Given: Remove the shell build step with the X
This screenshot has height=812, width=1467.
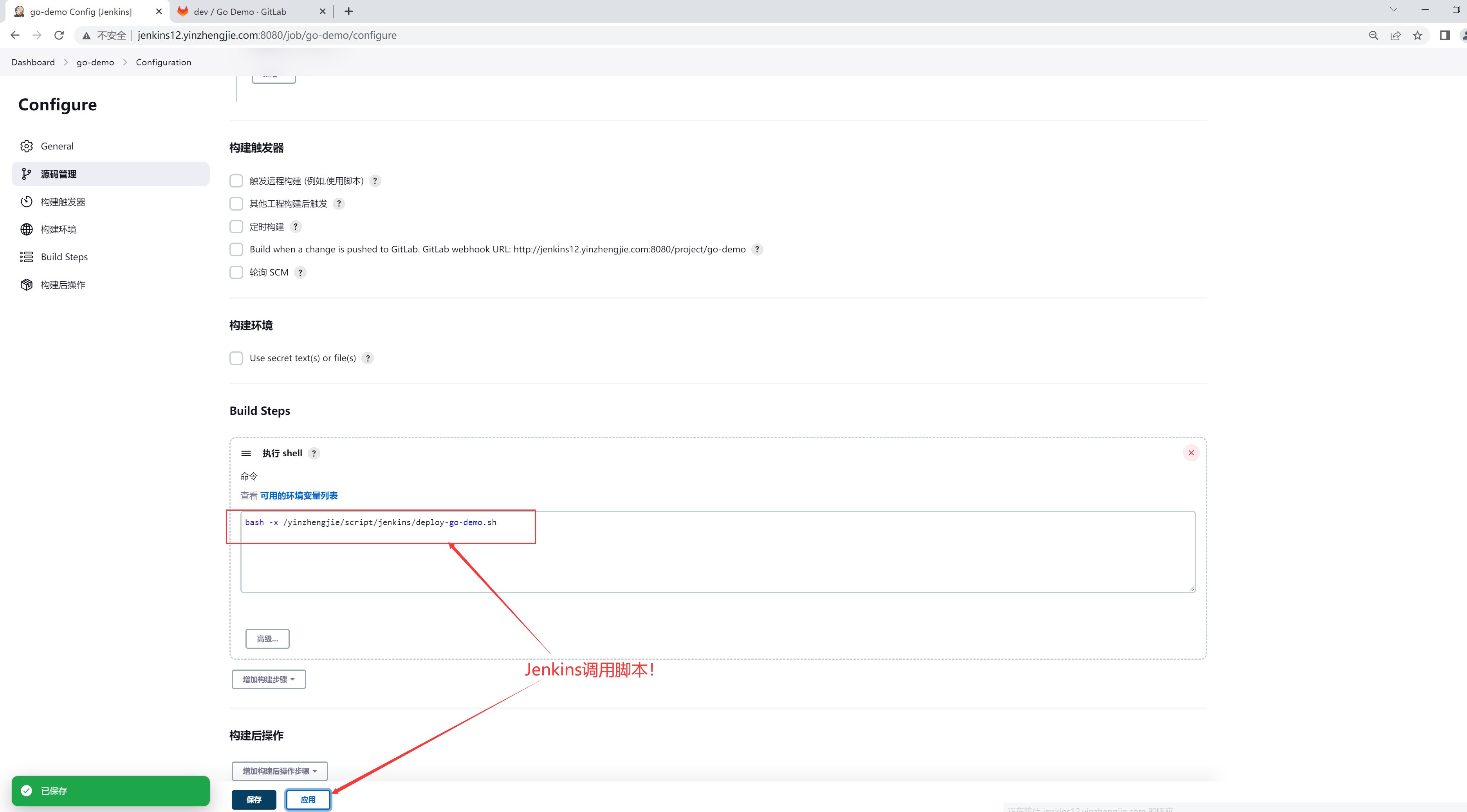Looking at the screenshot, I should [x=1191, y=452].
